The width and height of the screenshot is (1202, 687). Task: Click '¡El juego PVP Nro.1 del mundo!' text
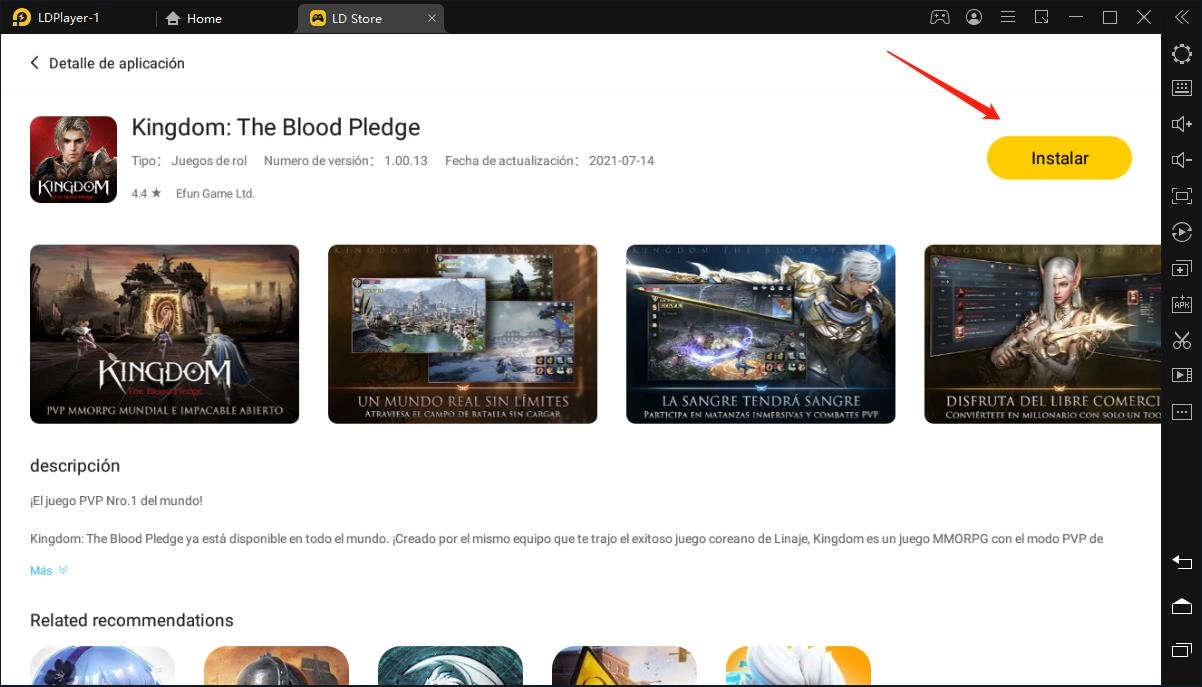tap(117, 501)
